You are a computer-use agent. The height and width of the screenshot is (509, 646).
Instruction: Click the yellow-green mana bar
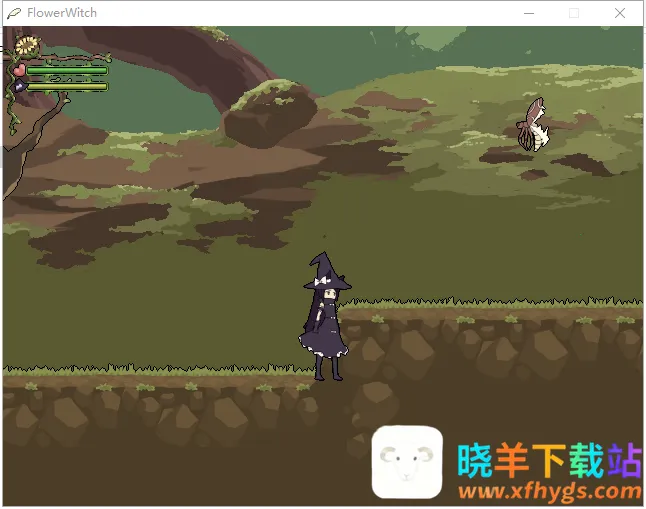click(66, 86)
